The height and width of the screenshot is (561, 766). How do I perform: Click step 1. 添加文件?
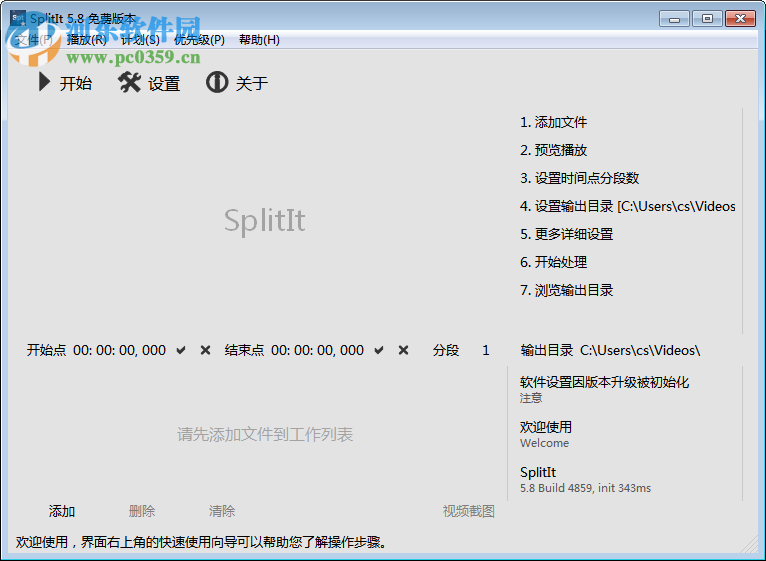pos(553,122)
